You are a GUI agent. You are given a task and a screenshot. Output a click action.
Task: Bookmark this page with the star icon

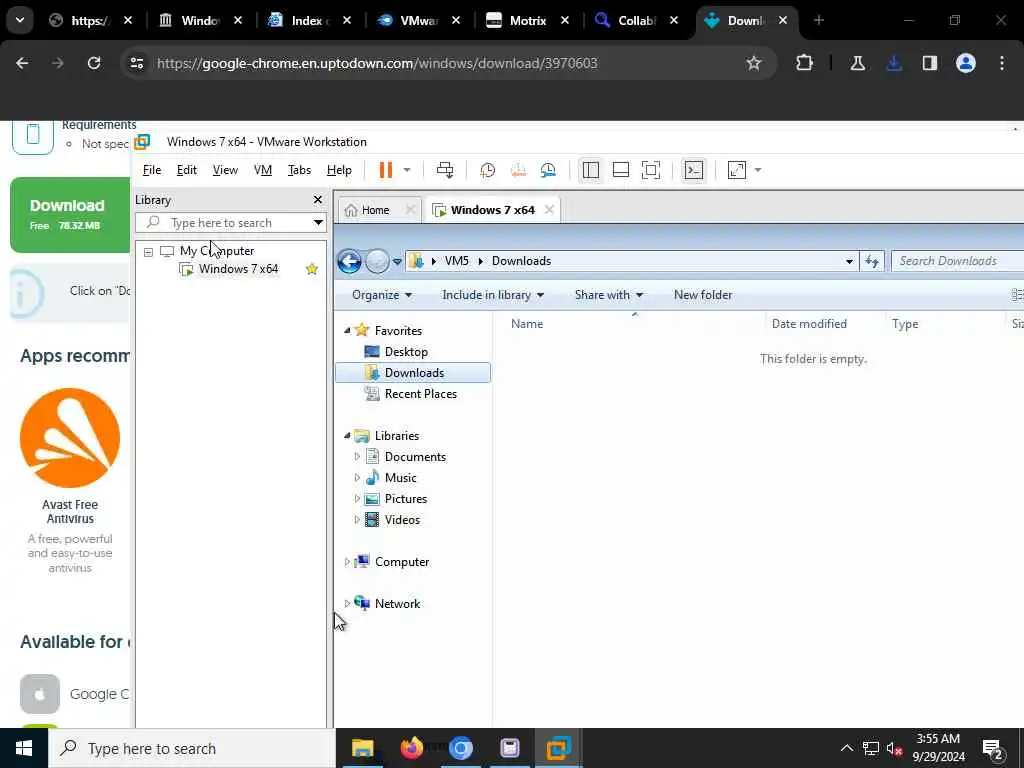click(754, 63)
